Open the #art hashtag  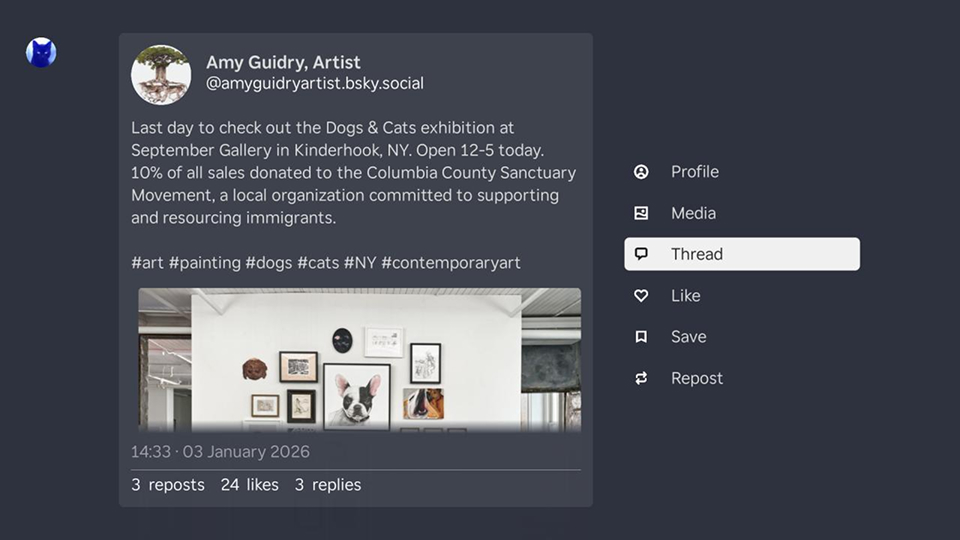pos(147,263)
